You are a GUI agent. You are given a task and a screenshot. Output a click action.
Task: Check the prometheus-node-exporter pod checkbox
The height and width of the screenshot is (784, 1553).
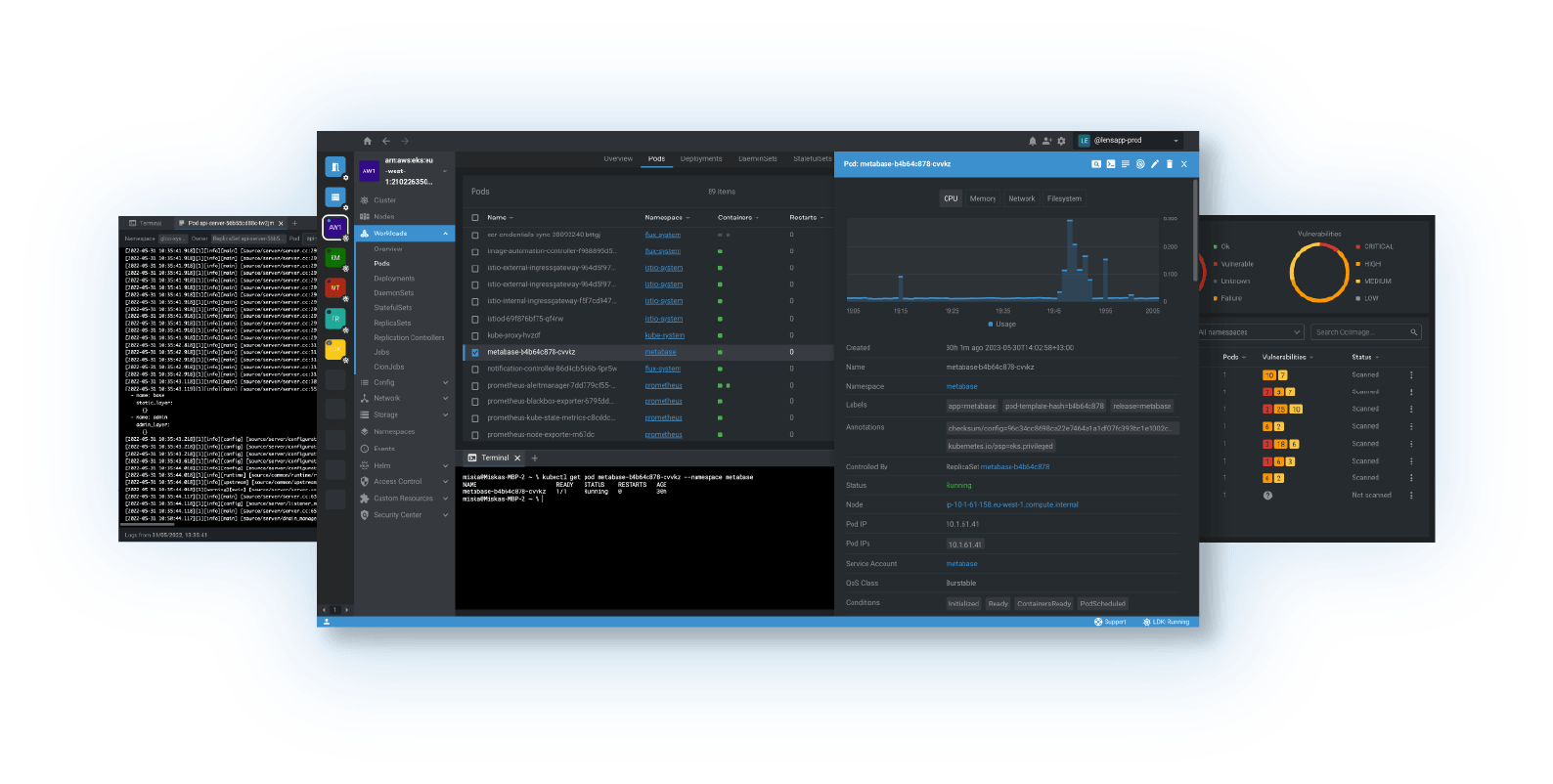pos(475,435)
